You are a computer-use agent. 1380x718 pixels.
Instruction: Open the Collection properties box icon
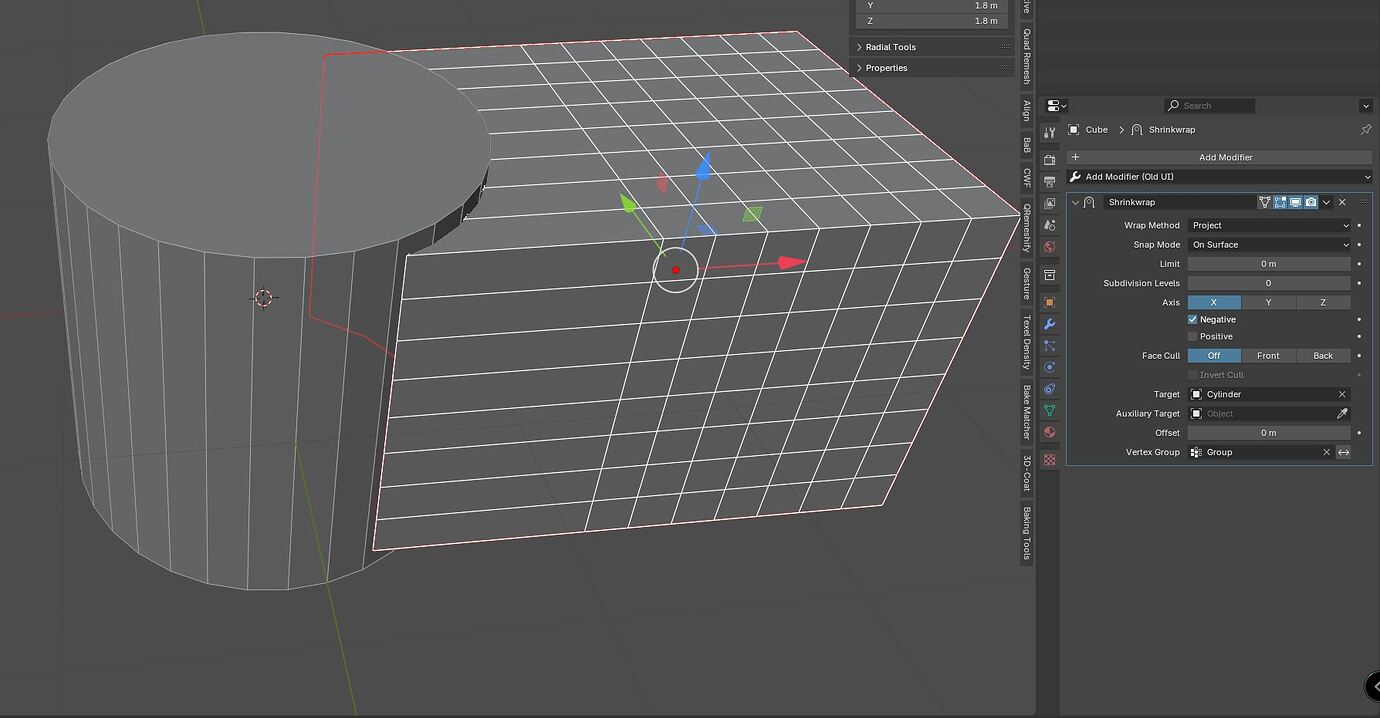pos(1049,275)
